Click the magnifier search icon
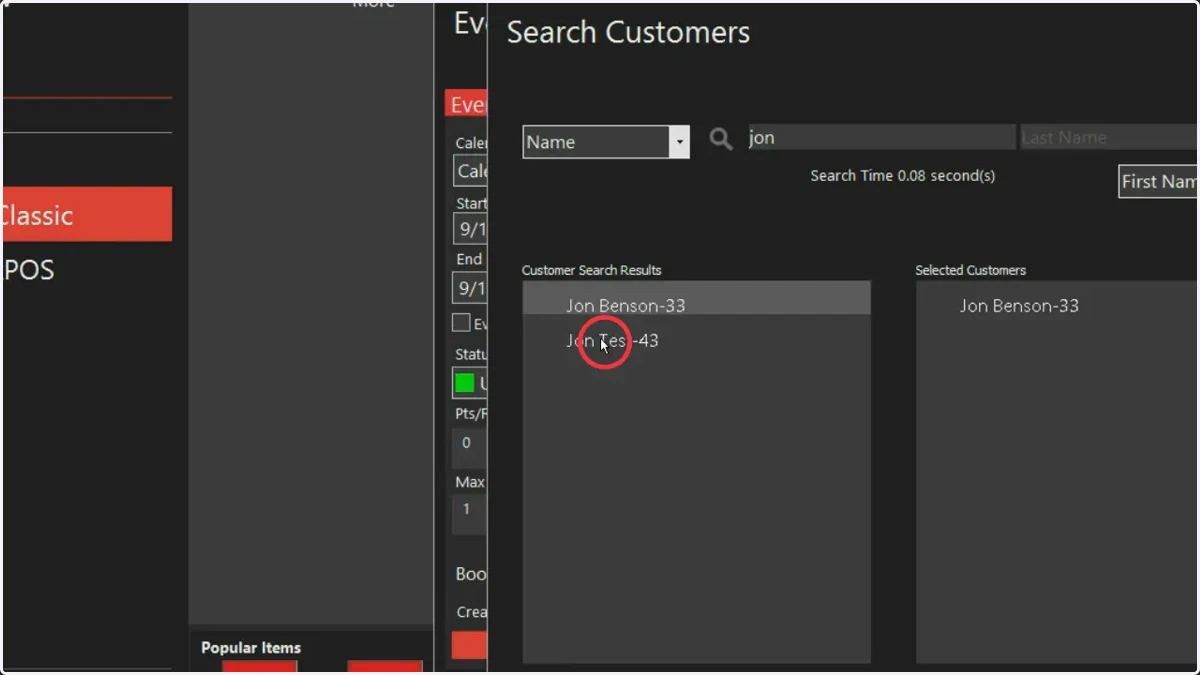Image resolution: width=1200 pixels, height=675 pixels. (721, 139)
